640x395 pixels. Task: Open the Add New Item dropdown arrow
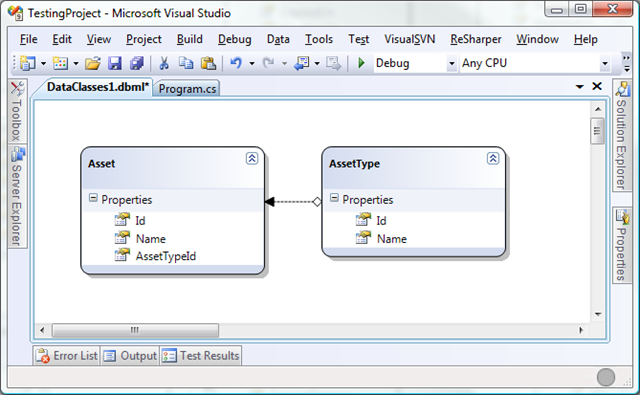[x=76, y=64]
